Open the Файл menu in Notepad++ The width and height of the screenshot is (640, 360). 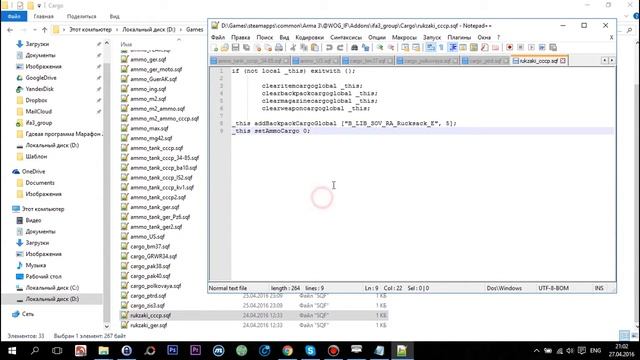pos(218,37)
